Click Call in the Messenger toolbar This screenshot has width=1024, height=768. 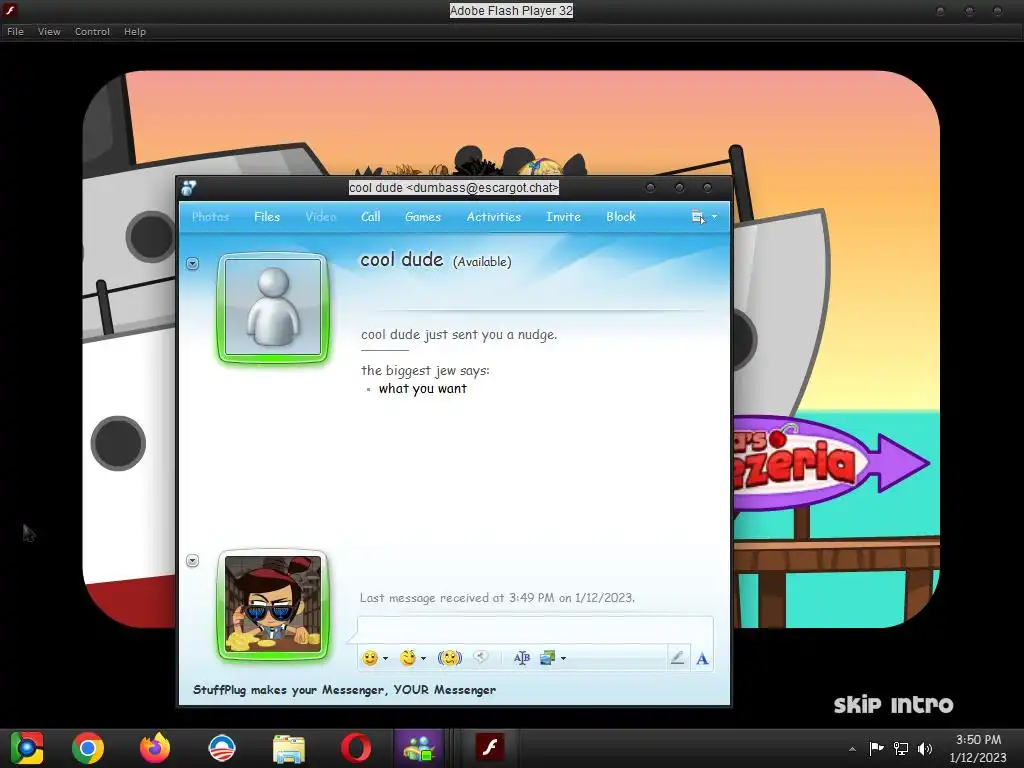[x=370, y=217]
